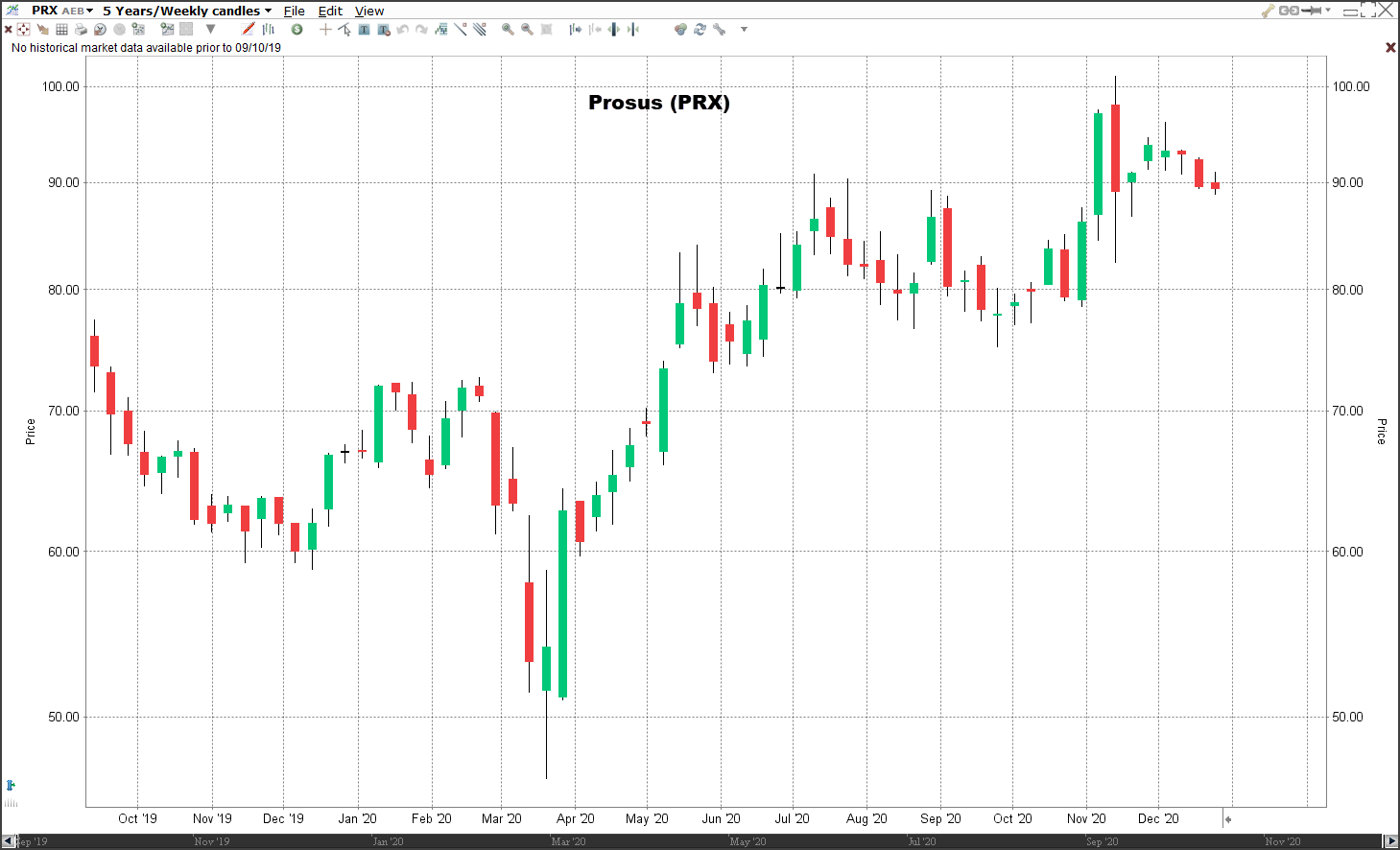This screenshot has width=1400, height=850.
Task: Refresh the chart data
Action: click(700, 29)
